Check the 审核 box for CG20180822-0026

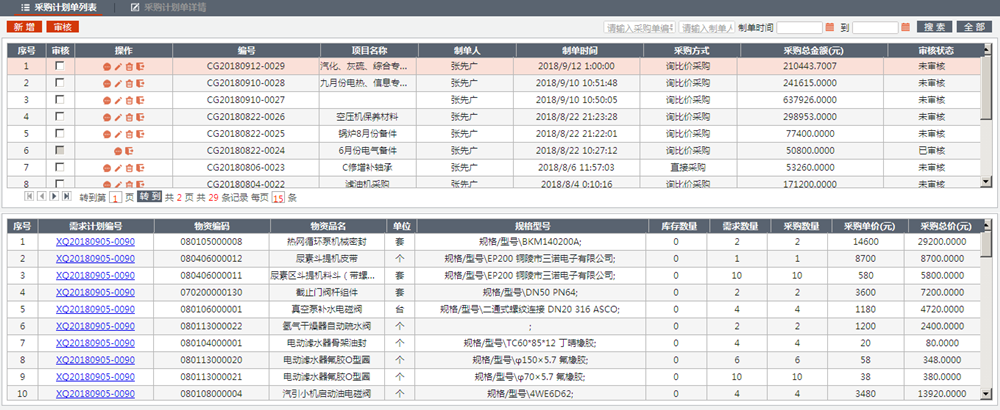coord(60,116)
